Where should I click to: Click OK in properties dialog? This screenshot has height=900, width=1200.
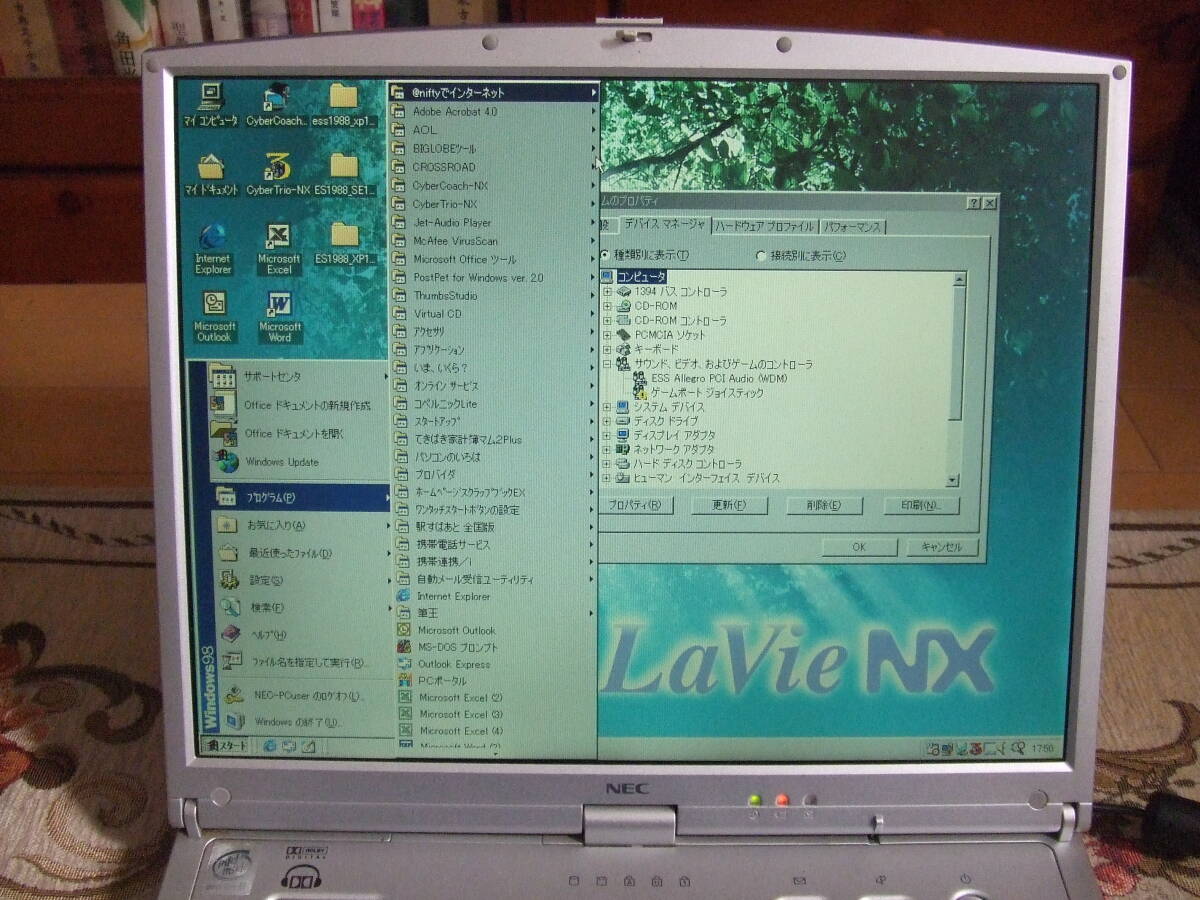pos(859,548)
